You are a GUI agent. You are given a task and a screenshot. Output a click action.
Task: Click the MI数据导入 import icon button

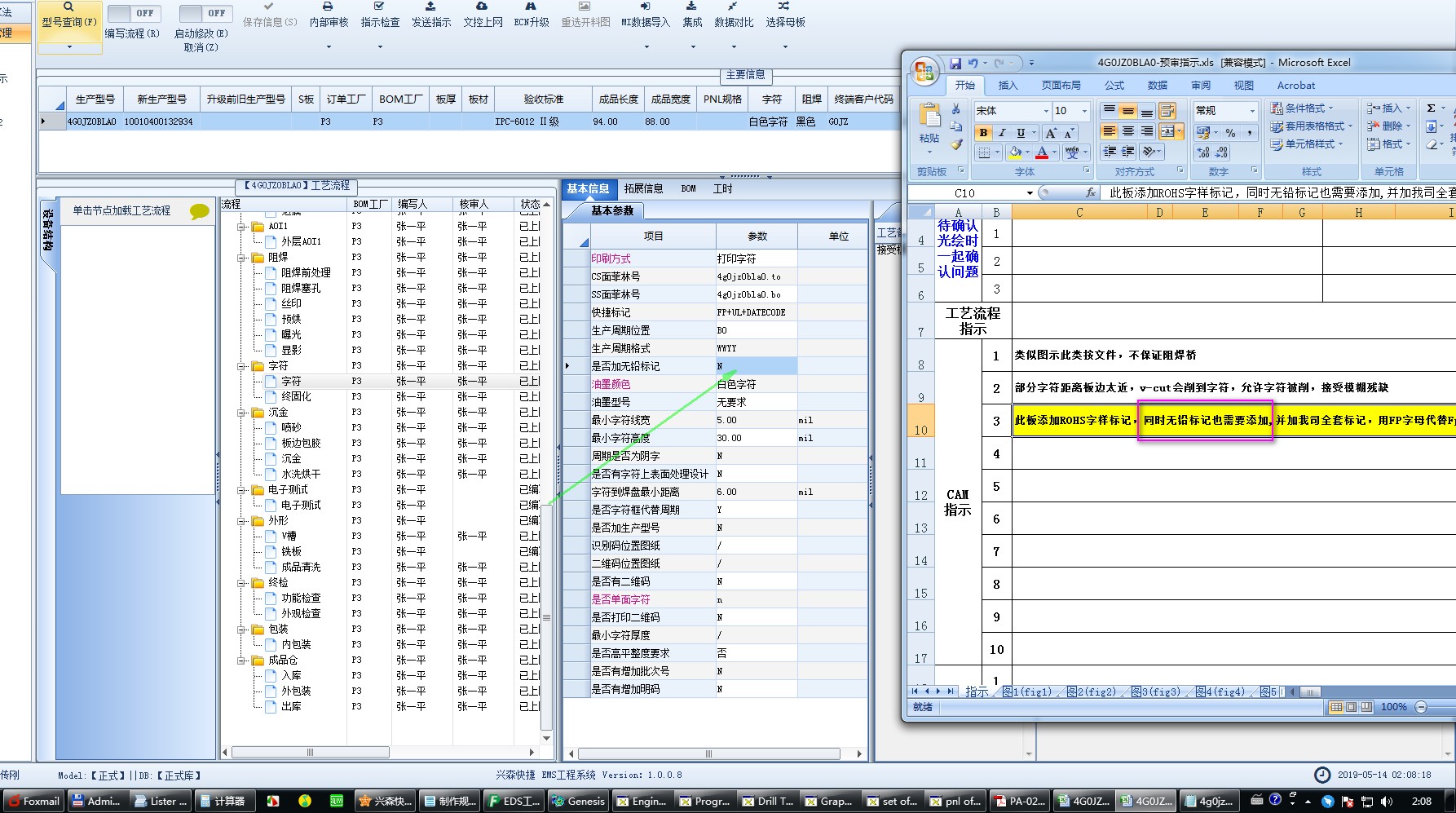click(x=645, y=15)
